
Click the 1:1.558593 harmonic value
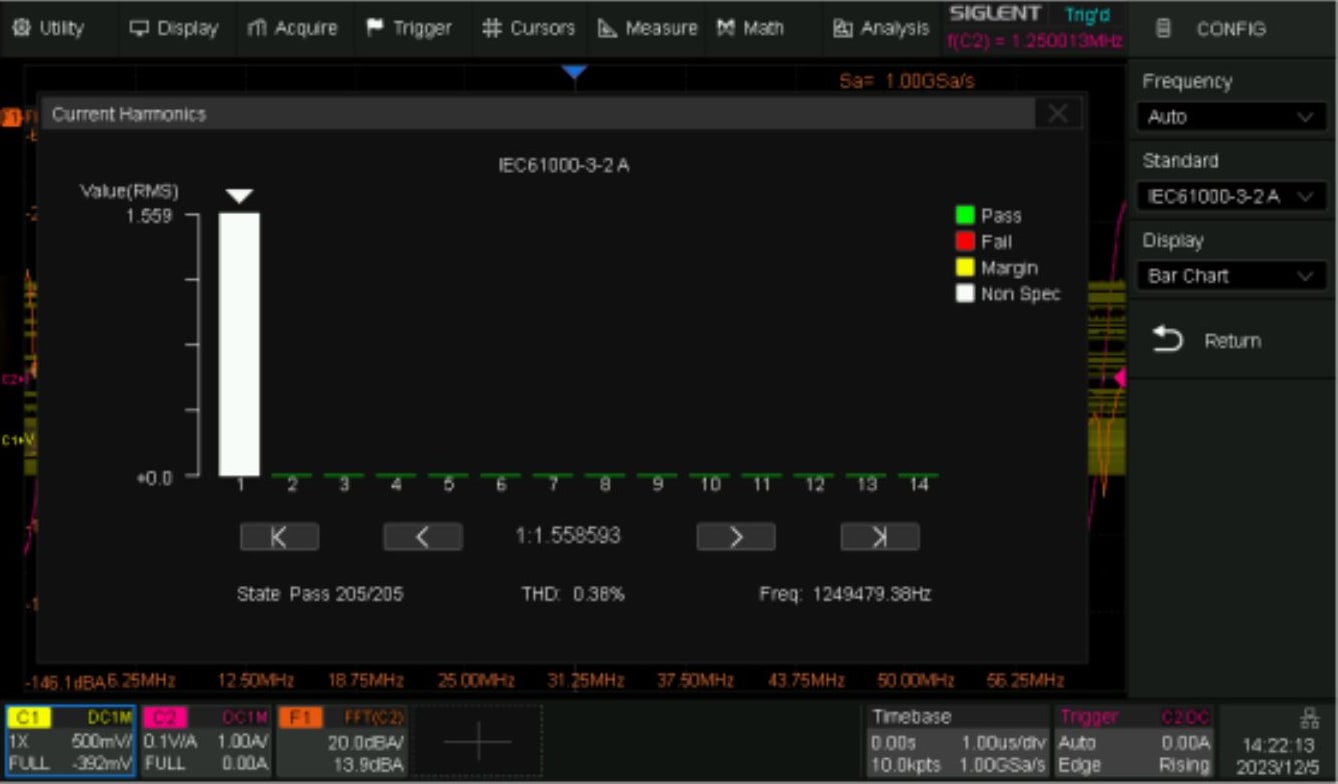(568, 536)
